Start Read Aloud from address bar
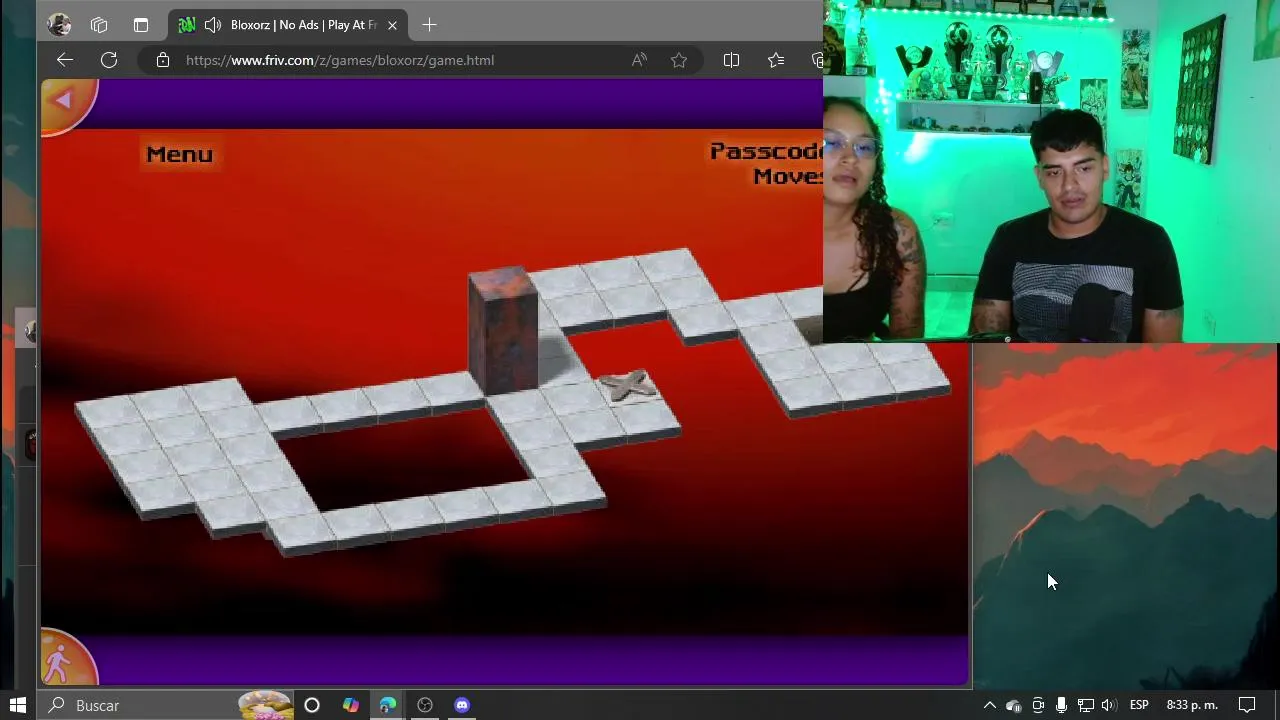 coord(639,60)
